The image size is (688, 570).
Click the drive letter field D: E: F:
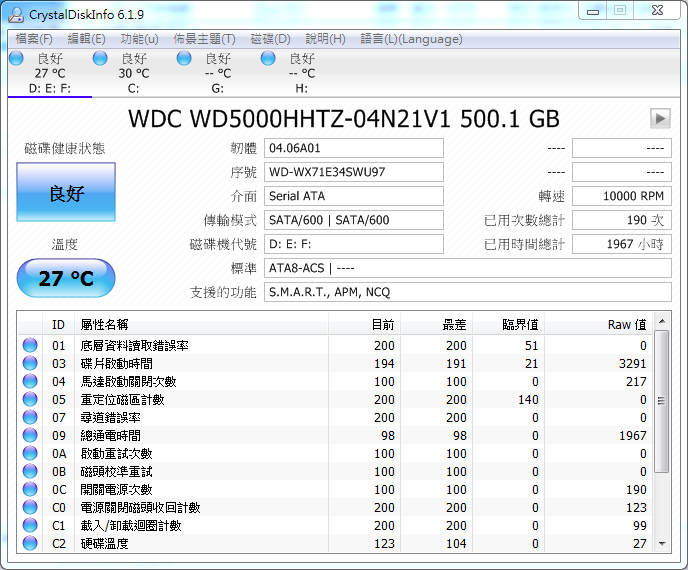pyautogui.click(x=354, y=244)
